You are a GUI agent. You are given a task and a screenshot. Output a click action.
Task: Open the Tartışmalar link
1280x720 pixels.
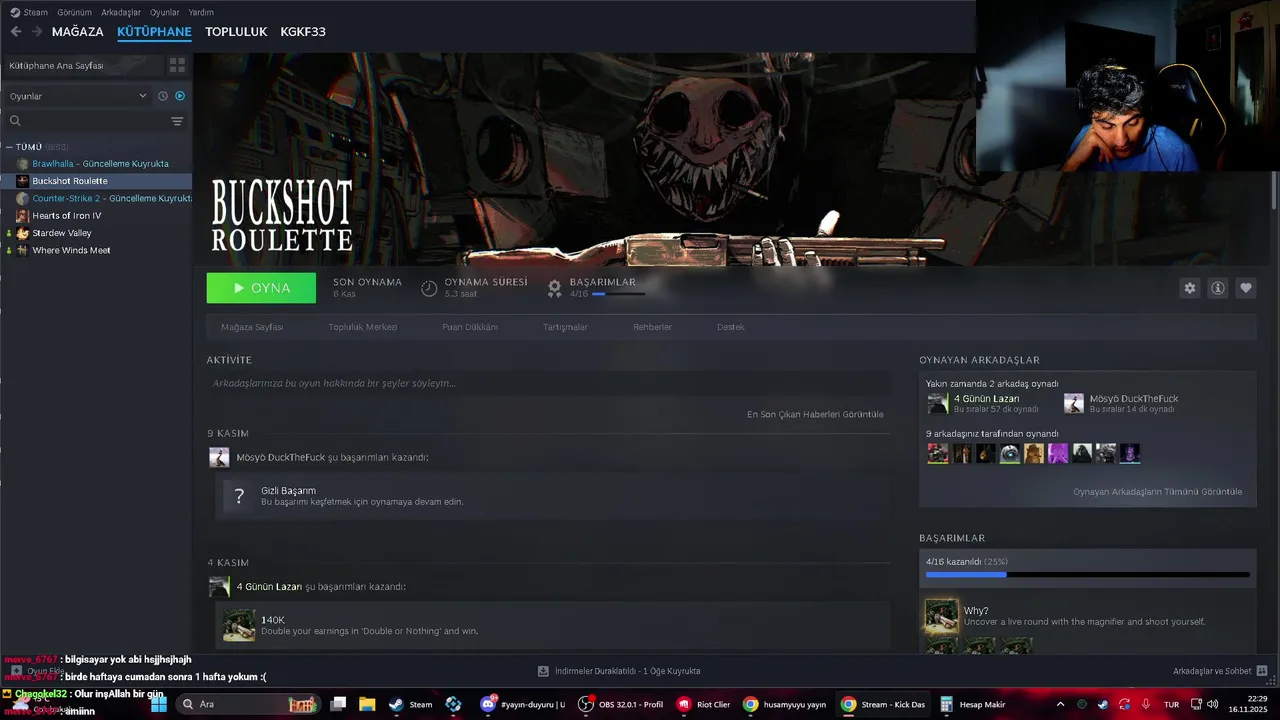[565, 327]
